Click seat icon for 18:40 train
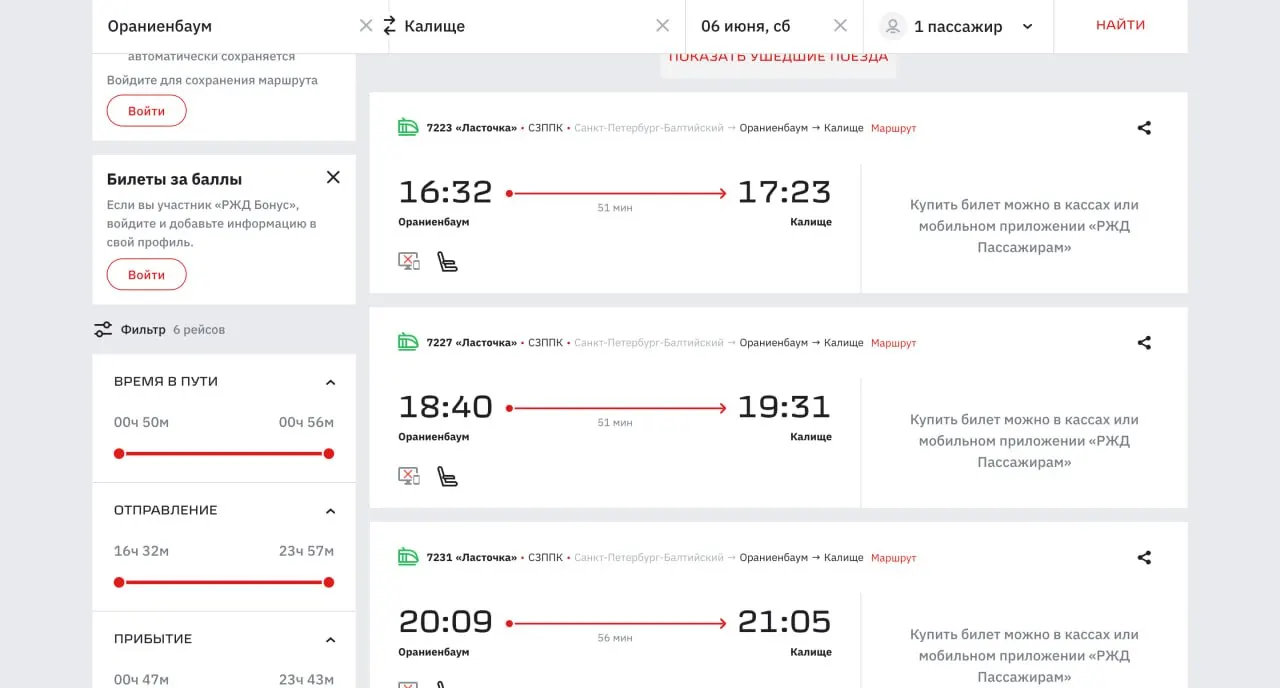The height and width of the screenshot is (688, 1280). pos(447,477)
